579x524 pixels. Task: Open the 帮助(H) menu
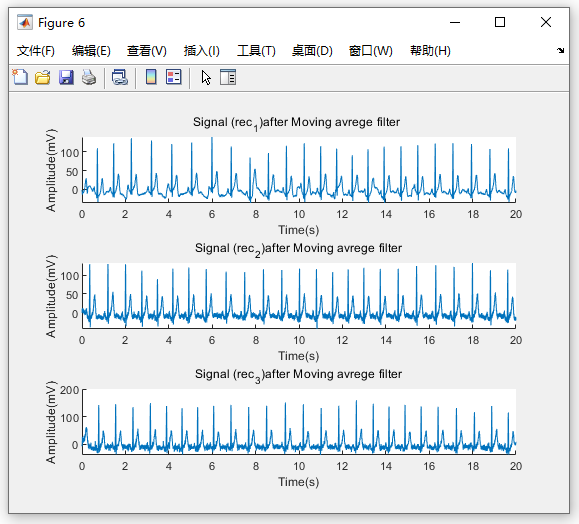pyautogui.click(x=430, y=51)
